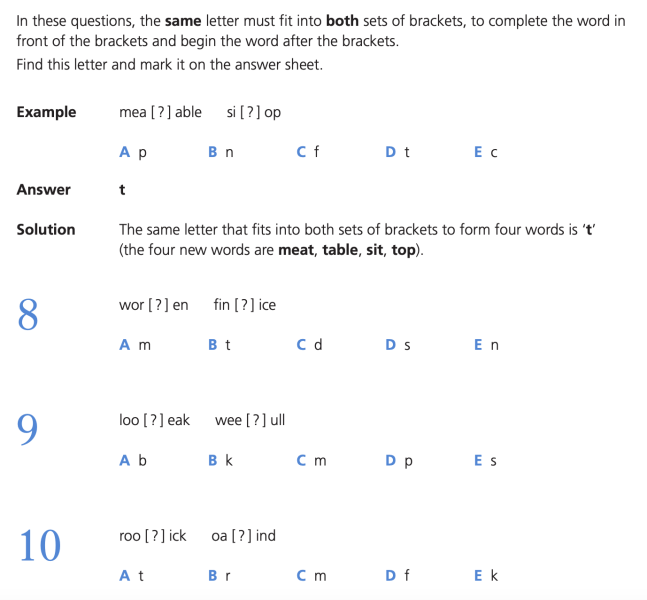The image size is (647, 600).
Task: Choose option B 't' for question 8
Action: 219,345
